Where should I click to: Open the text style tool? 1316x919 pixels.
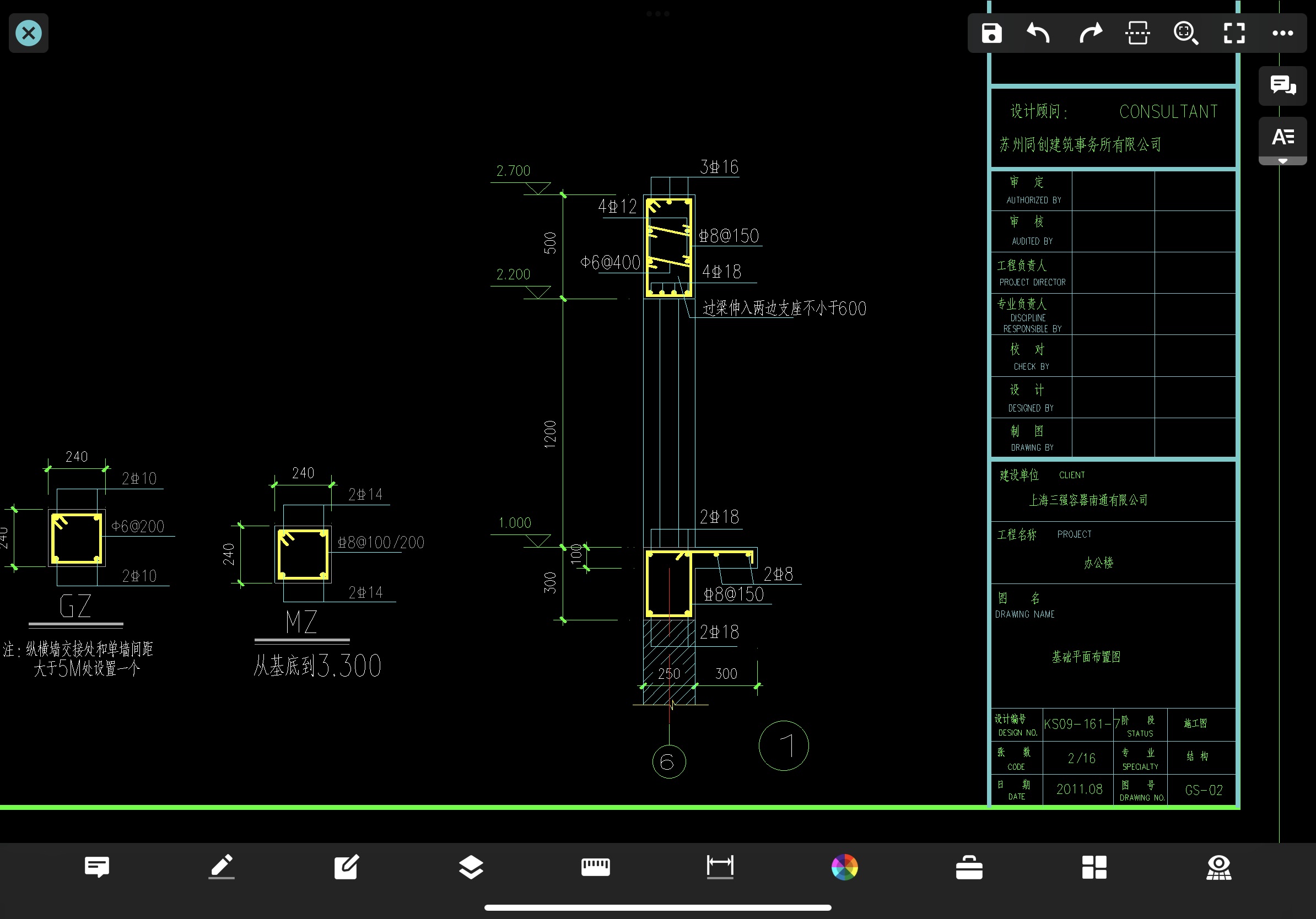1283,137
